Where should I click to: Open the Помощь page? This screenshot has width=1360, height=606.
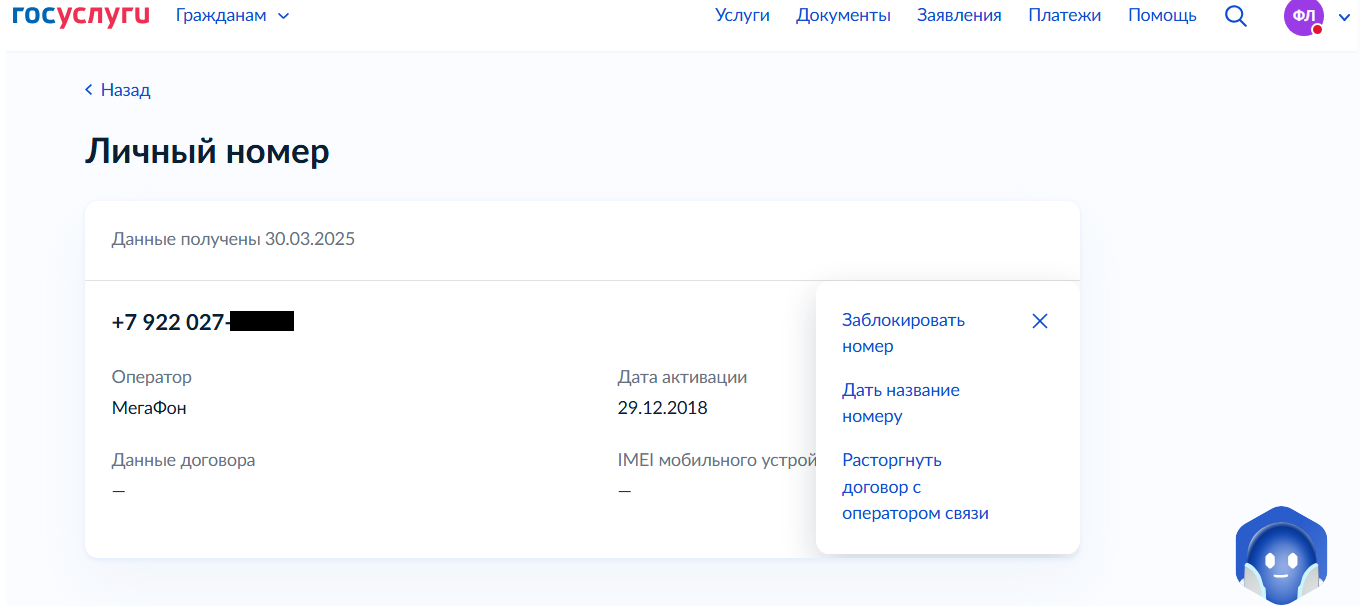pyautogui.click(x=1162, y=15)
